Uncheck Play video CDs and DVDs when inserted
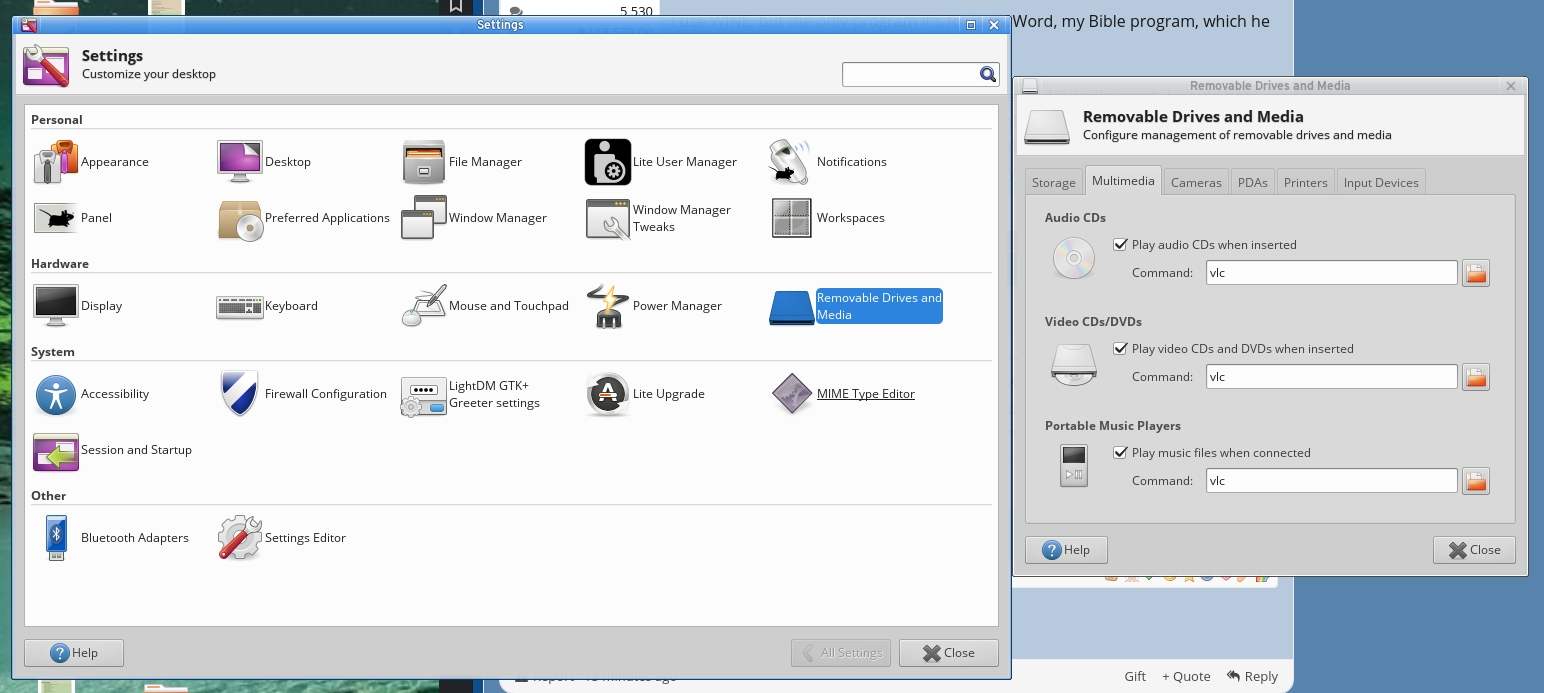1544x693 pixels. click(x=1121, y=349)
